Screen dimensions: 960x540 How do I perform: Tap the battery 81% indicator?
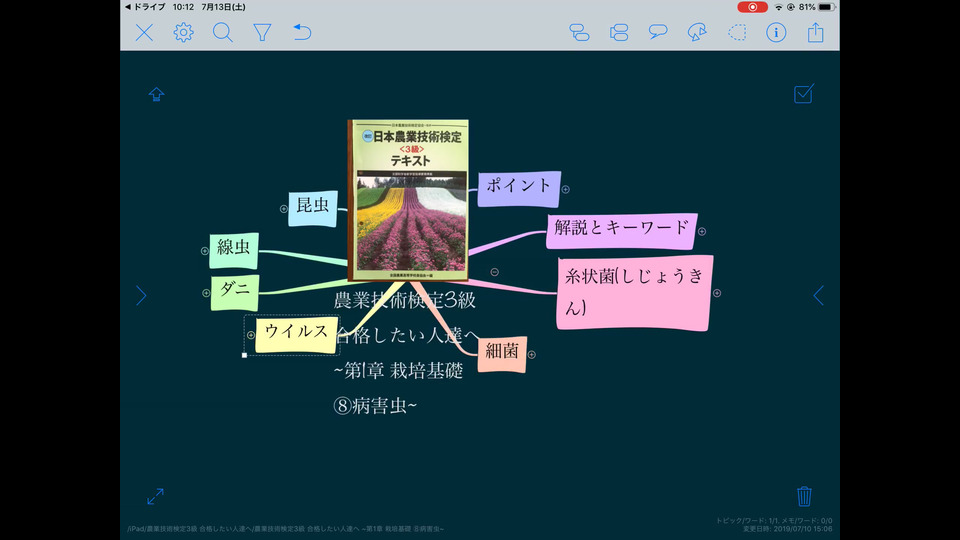[817, 7]
